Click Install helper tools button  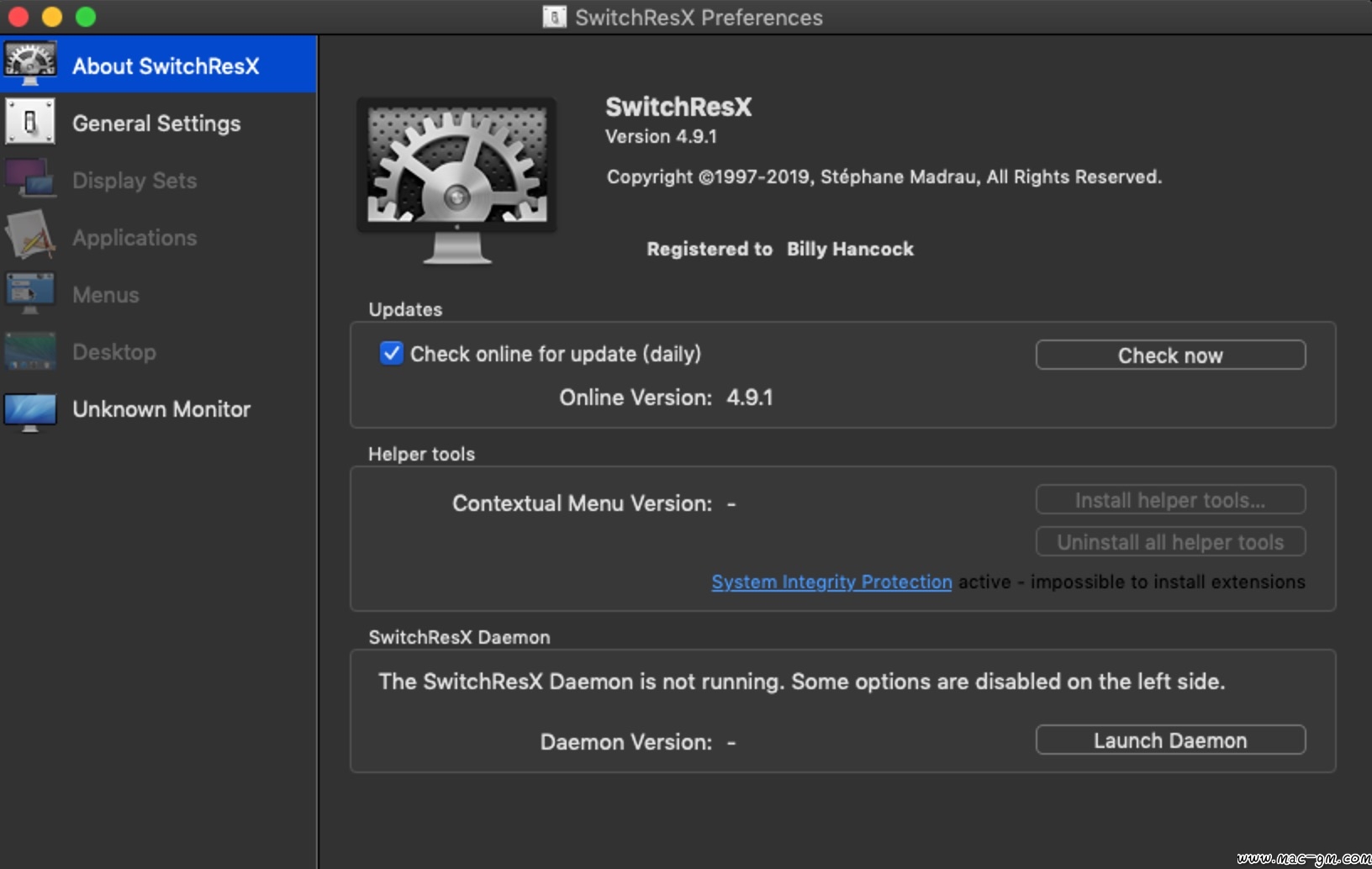coord(1170,499)
